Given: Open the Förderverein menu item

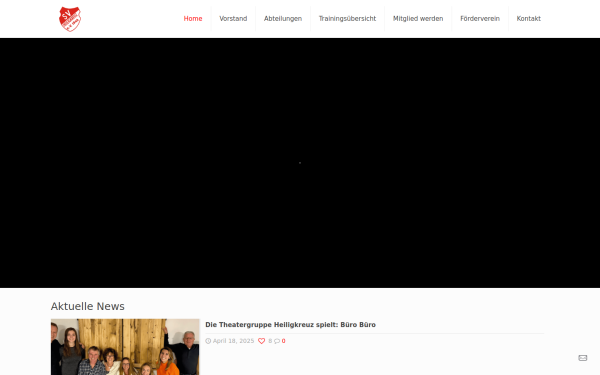Looking at the screenshot, I should [480, 18].
